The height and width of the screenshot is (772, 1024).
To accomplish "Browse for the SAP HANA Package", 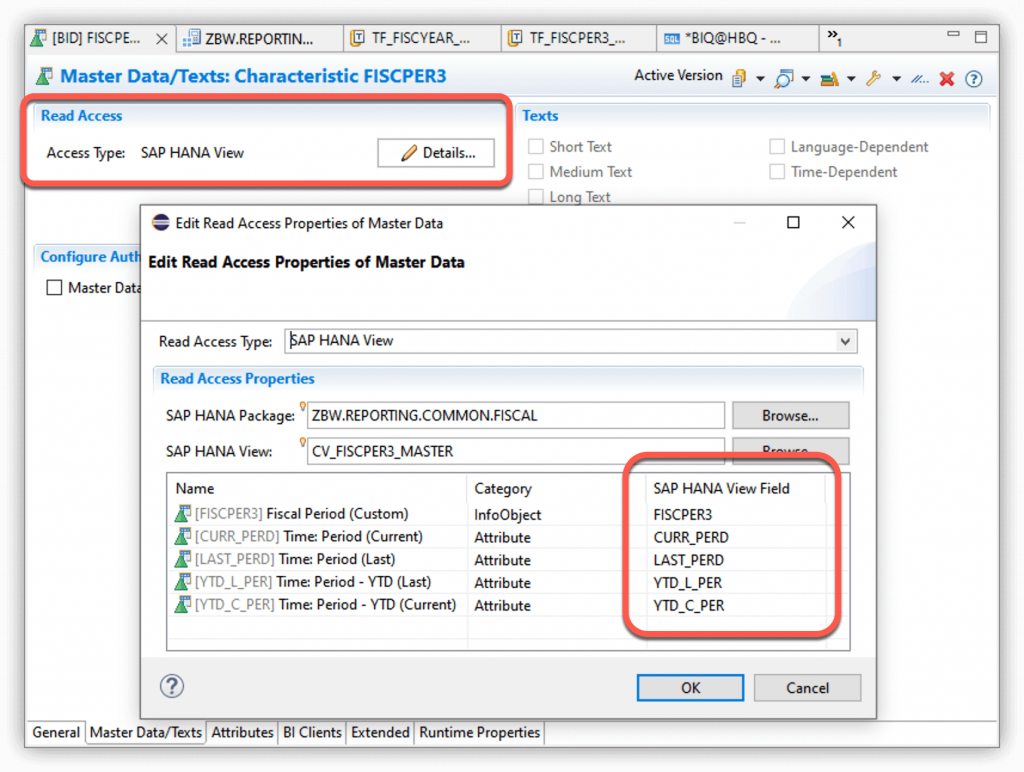I will (x=790, y=415).
